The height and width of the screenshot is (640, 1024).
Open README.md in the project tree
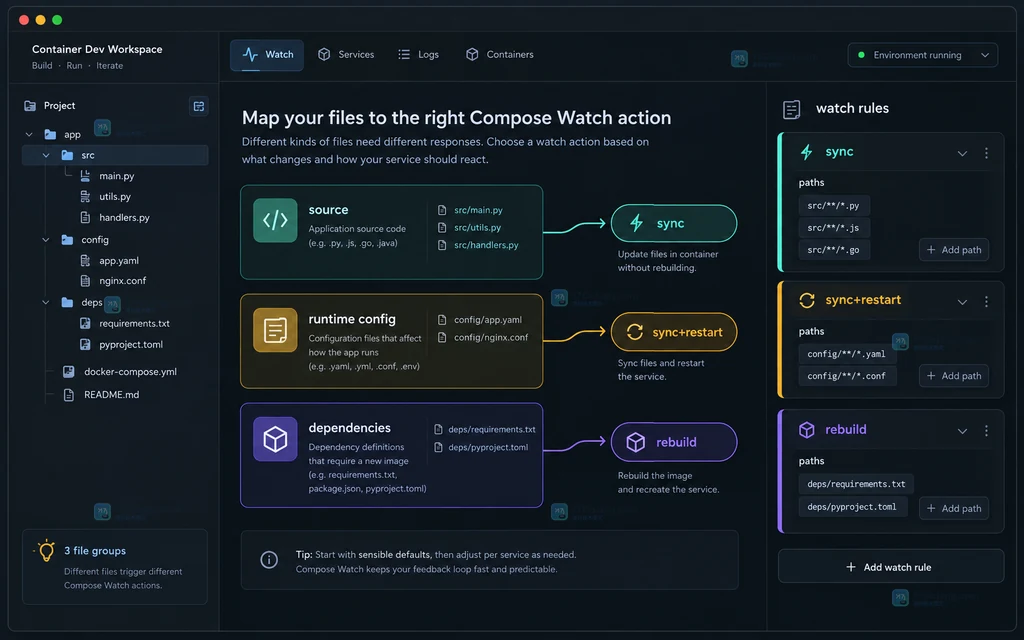tap(111, 394)
